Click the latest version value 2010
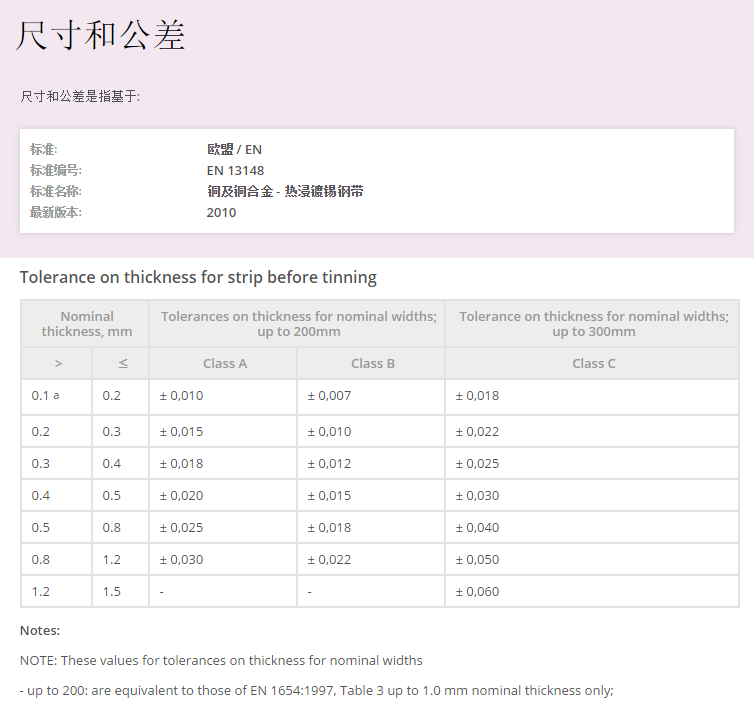This screenshot has height=706, width=754. pyautogui.click(x=221, y=212)
